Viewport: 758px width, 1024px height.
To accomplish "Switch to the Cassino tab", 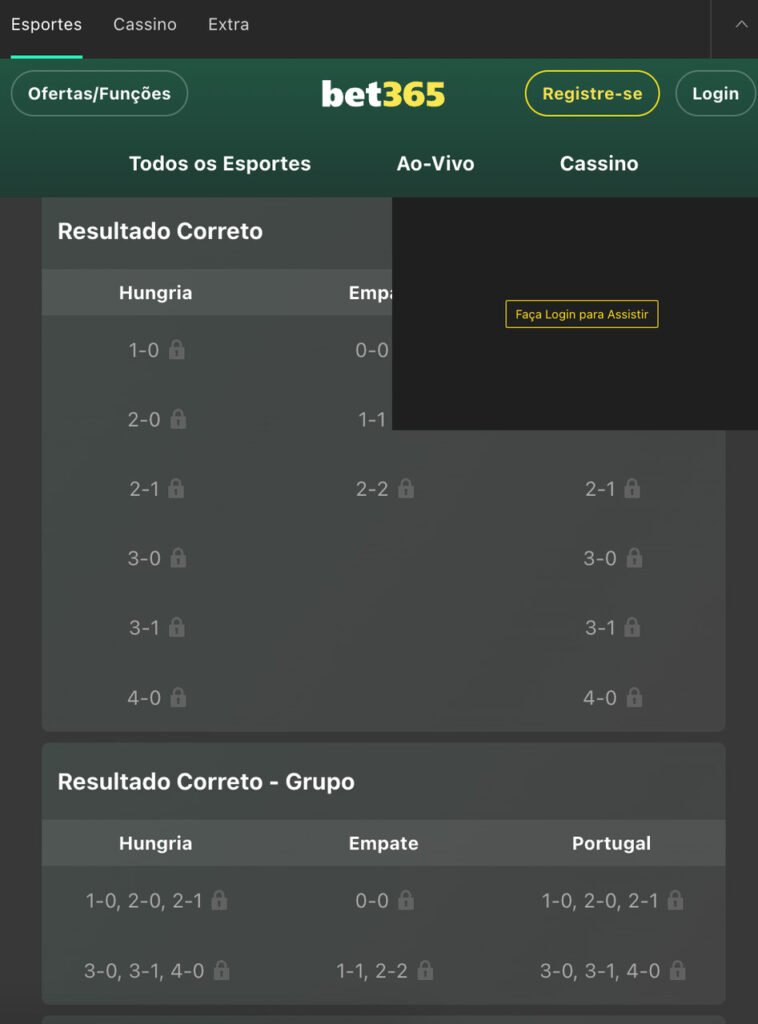I will tap(144, 25).
